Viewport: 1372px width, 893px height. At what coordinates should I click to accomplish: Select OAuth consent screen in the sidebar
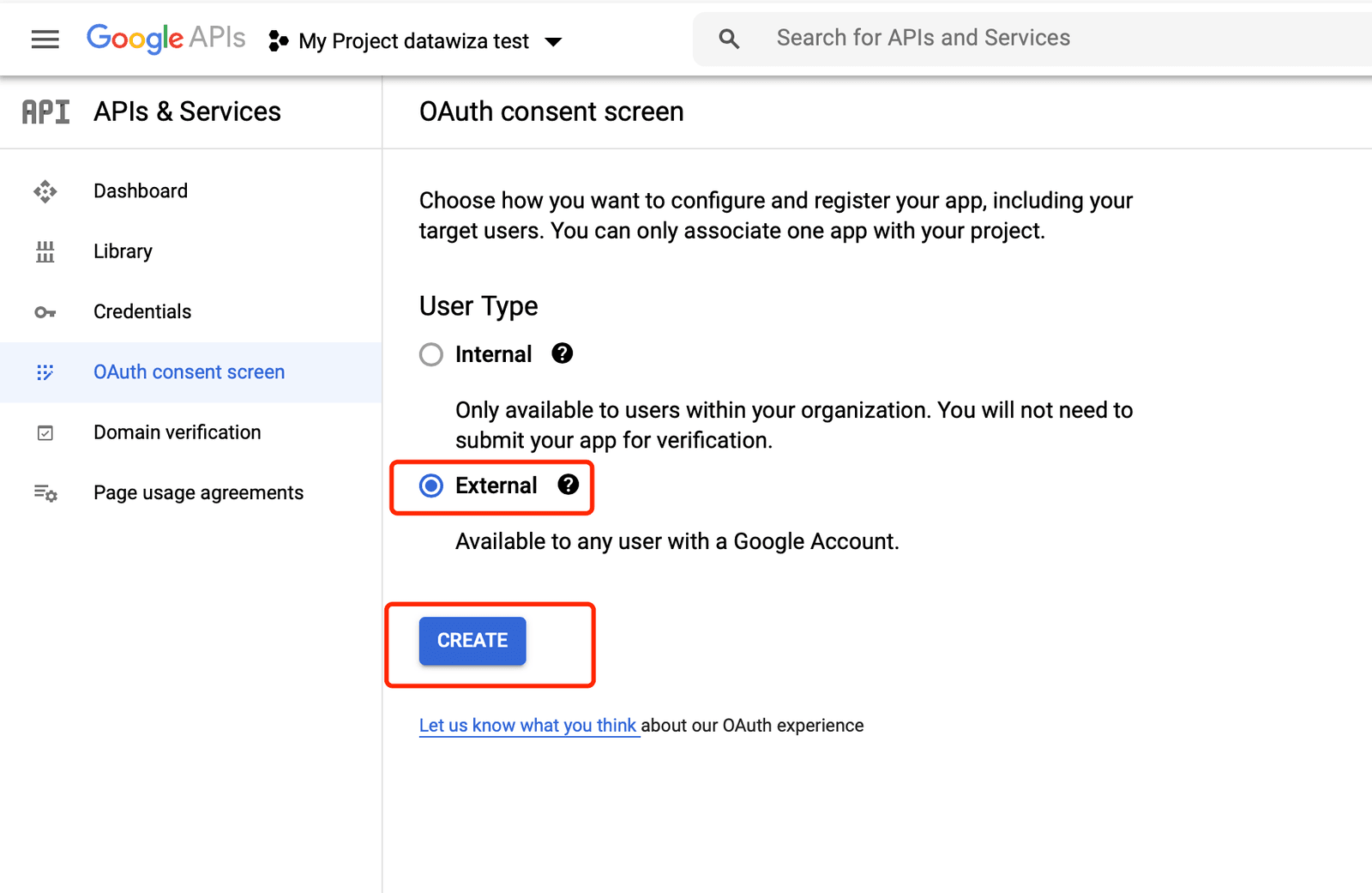click(190, 372)
